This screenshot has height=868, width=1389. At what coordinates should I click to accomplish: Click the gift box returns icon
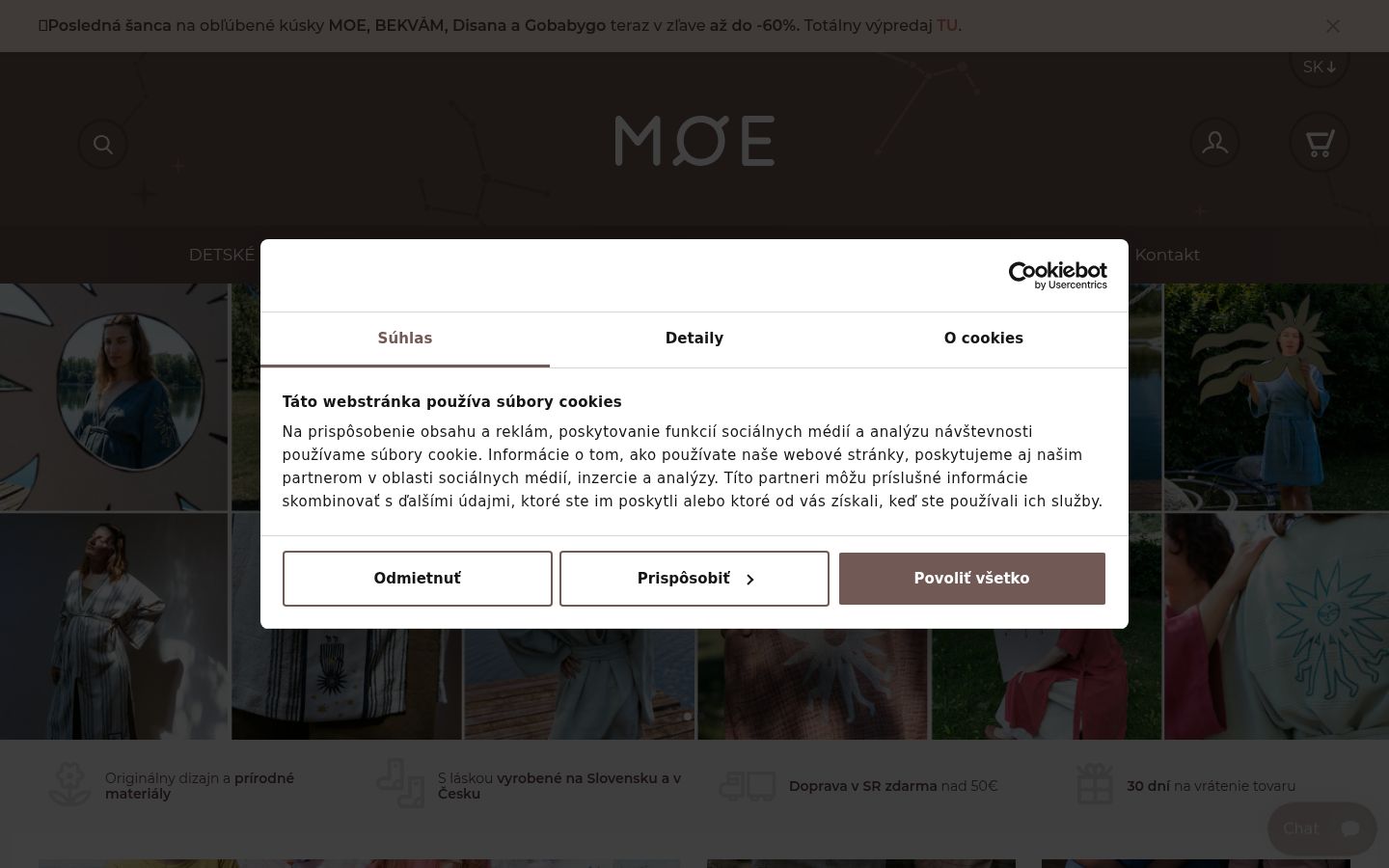coord(1095,784)
